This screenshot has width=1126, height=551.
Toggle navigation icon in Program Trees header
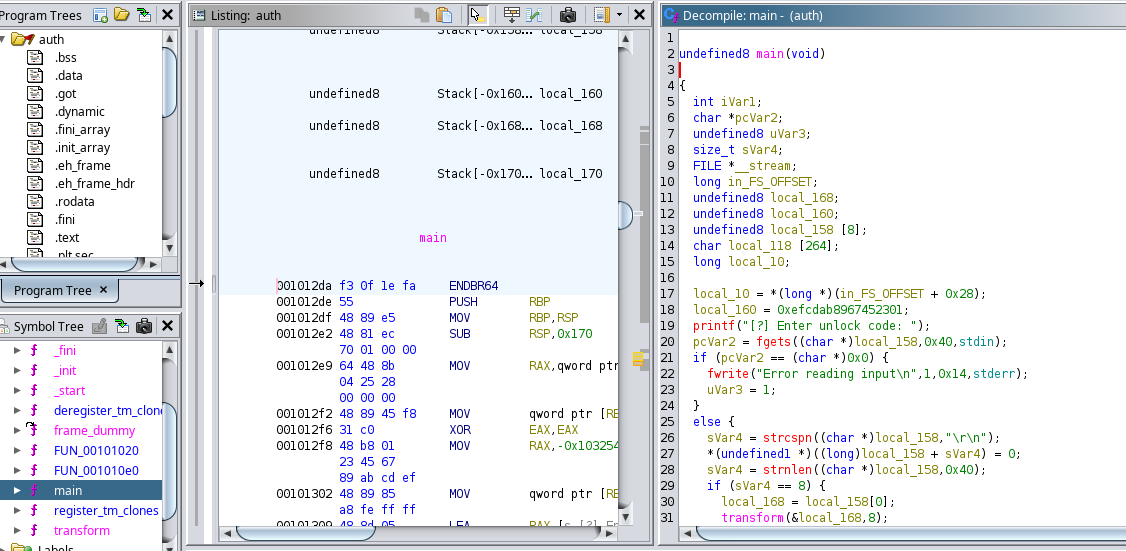point(144,14)
